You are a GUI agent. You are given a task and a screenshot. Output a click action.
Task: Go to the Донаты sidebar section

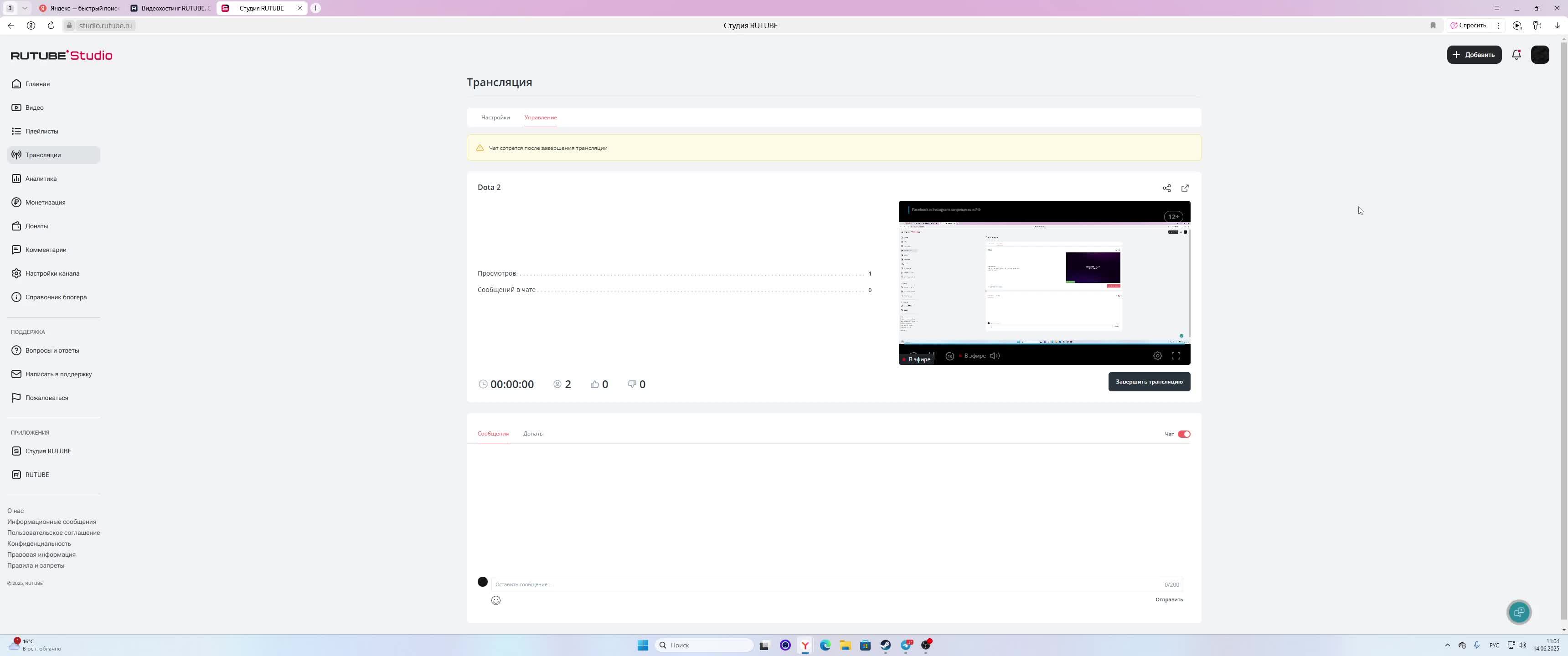coord(54,226)
